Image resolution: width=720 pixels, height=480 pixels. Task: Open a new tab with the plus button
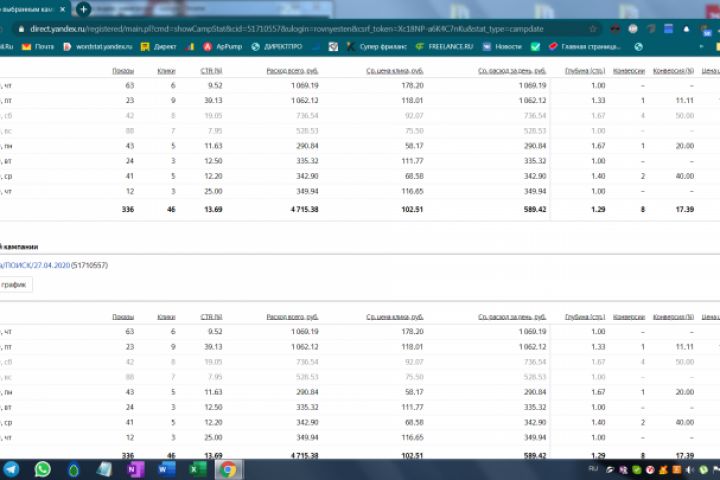click(83, 9)
